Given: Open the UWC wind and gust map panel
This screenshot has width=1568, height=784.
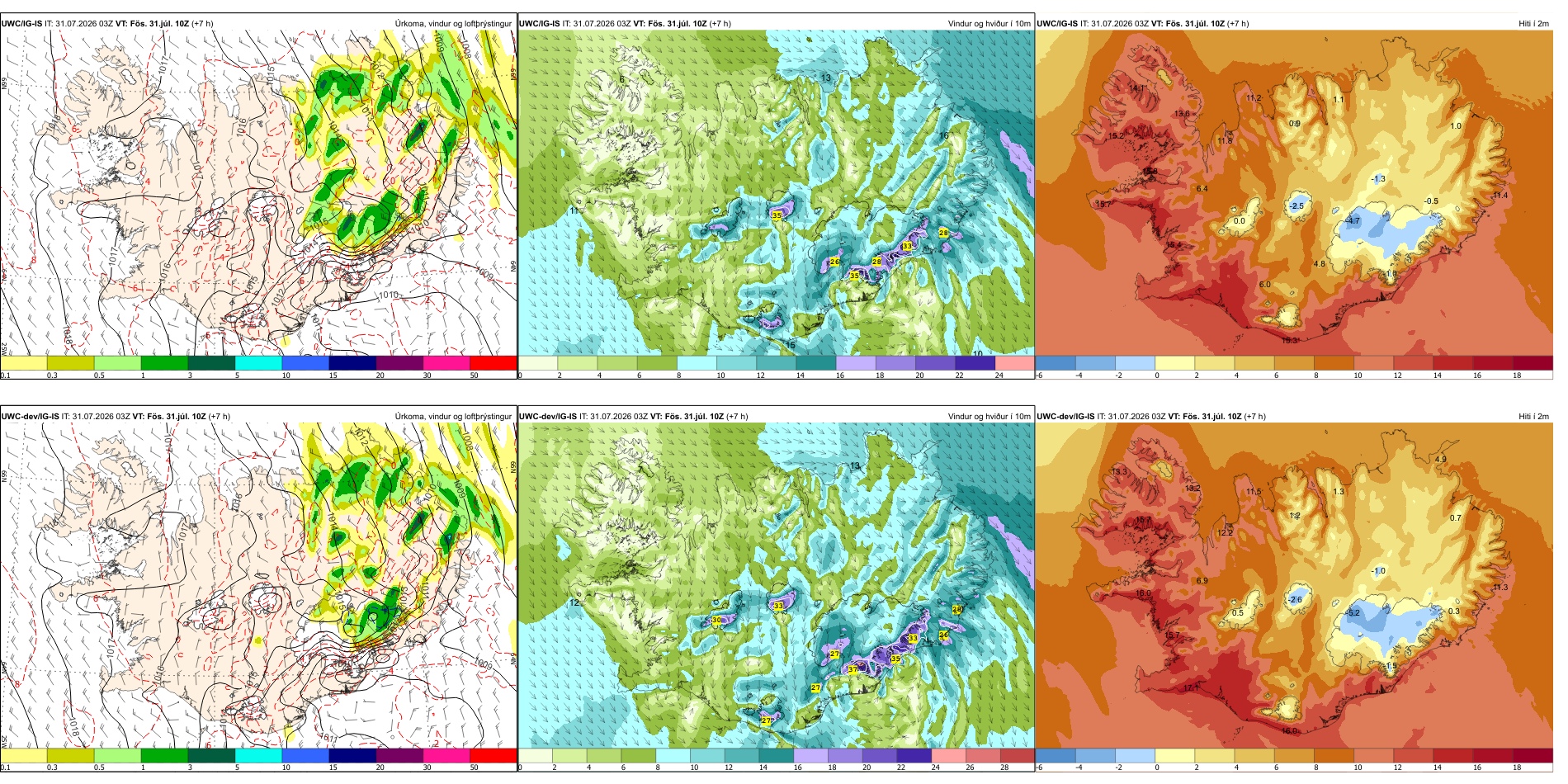Looking at the screenshot, I should 776,193.
